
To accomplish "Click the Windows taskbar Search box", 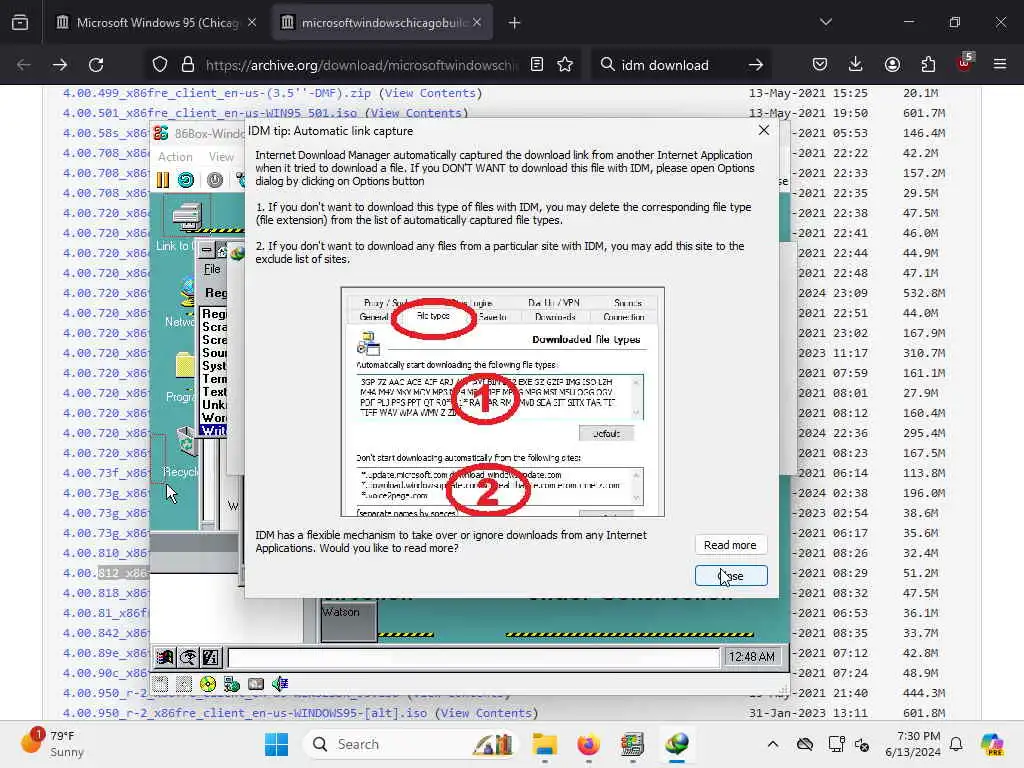I will click(409, 744).
